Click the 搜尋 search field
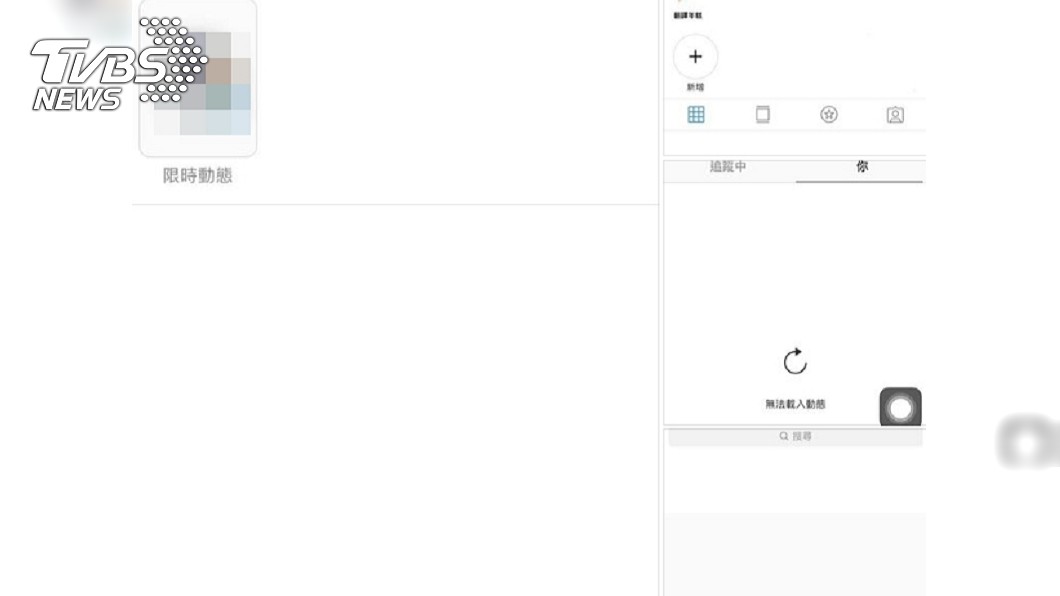Viewport: 1060px width, 596px height. (795, 437)
